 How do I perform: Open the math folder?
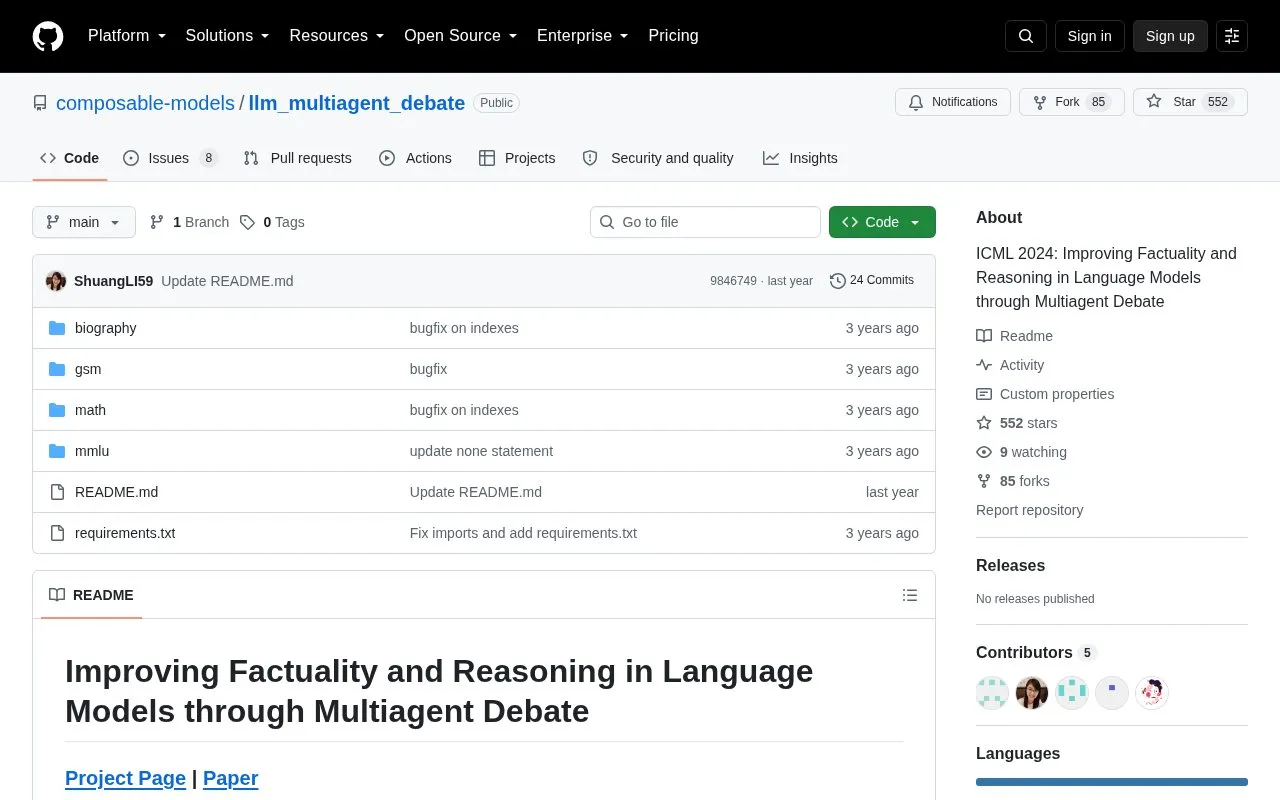click(90, 410)
